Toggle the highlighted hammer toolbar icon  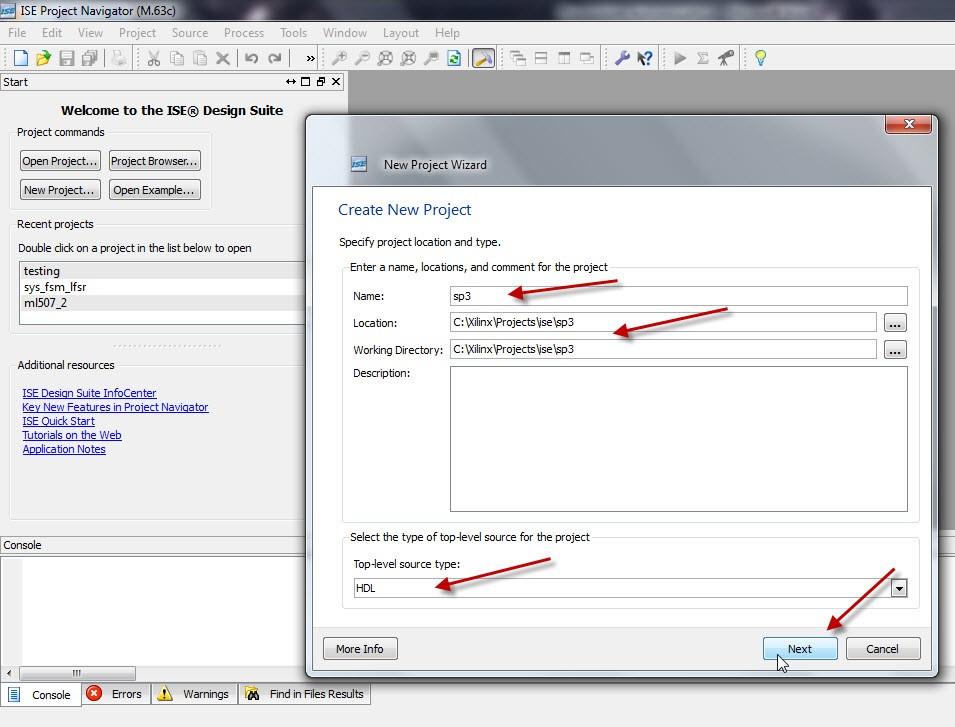click(483, 58)
